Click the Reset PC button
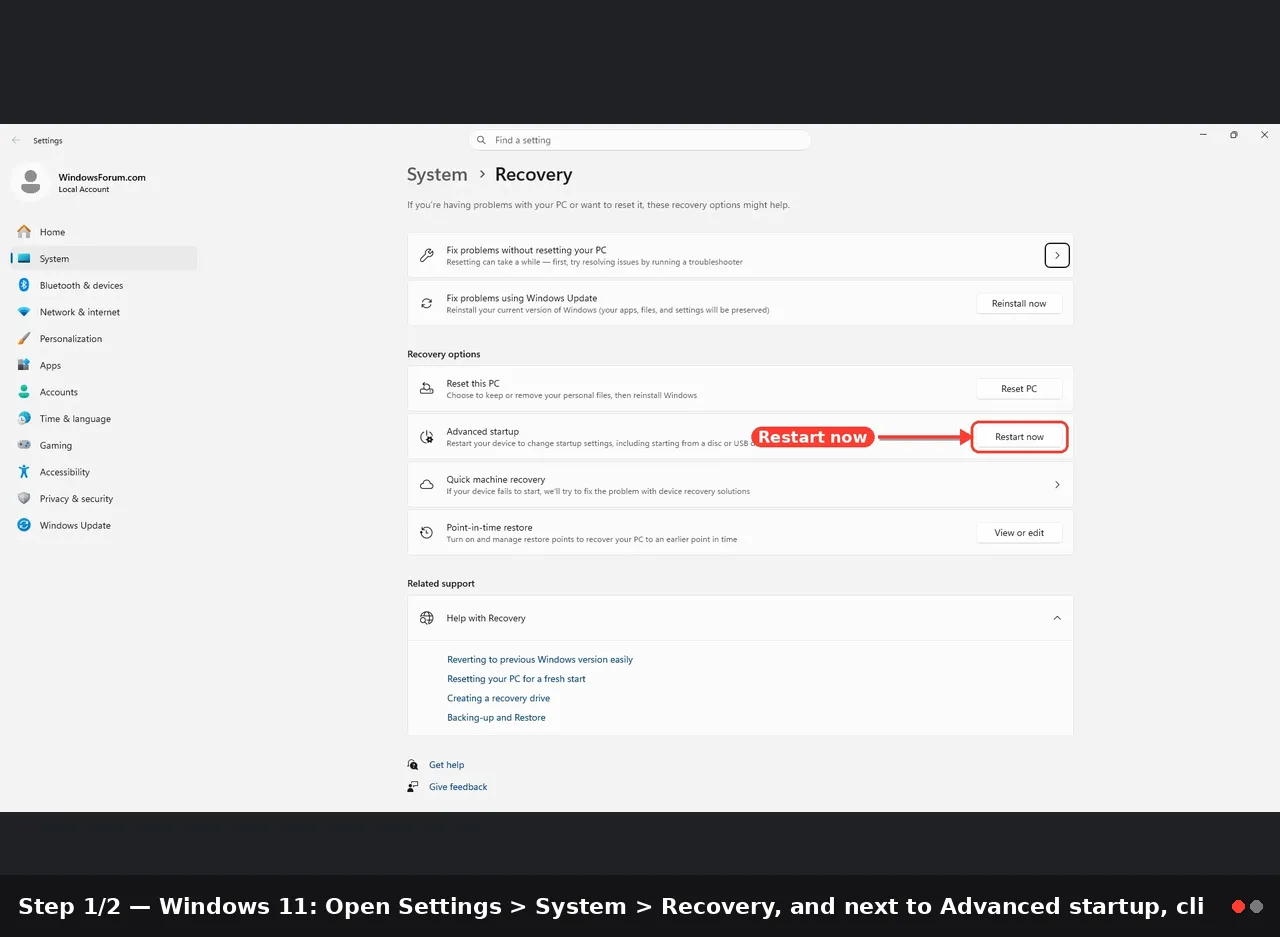Viewport: 1280px width, 937px height. click(x=1019, y=389)
